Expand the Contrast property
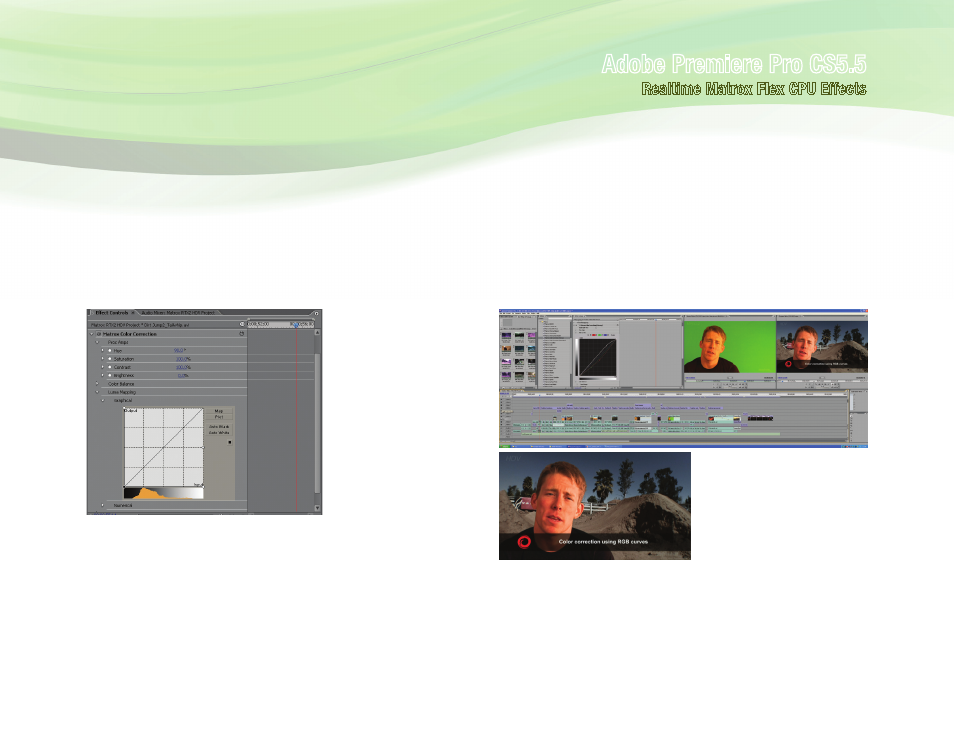This screenshot has width=954, height=737. click(x=103, y=367)
